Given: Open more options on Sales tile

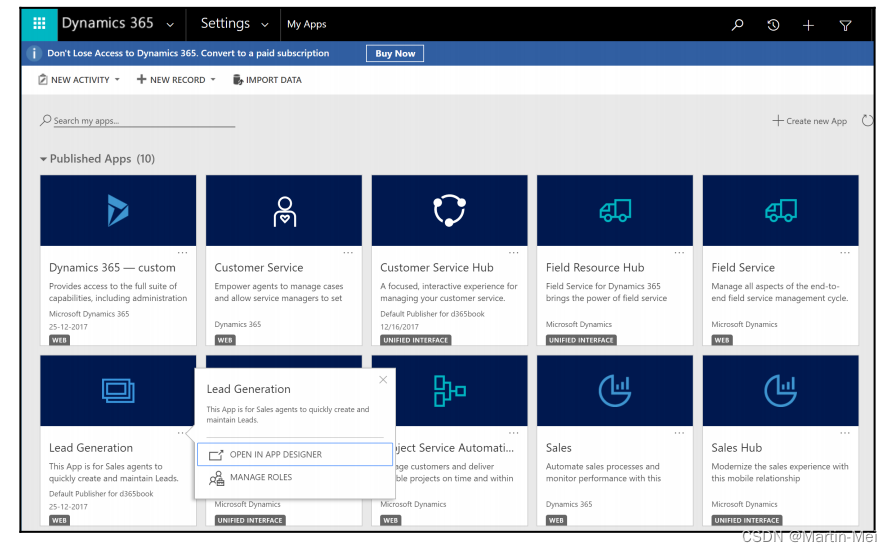Looking at the screenshot, I should [x=679, y=433].
